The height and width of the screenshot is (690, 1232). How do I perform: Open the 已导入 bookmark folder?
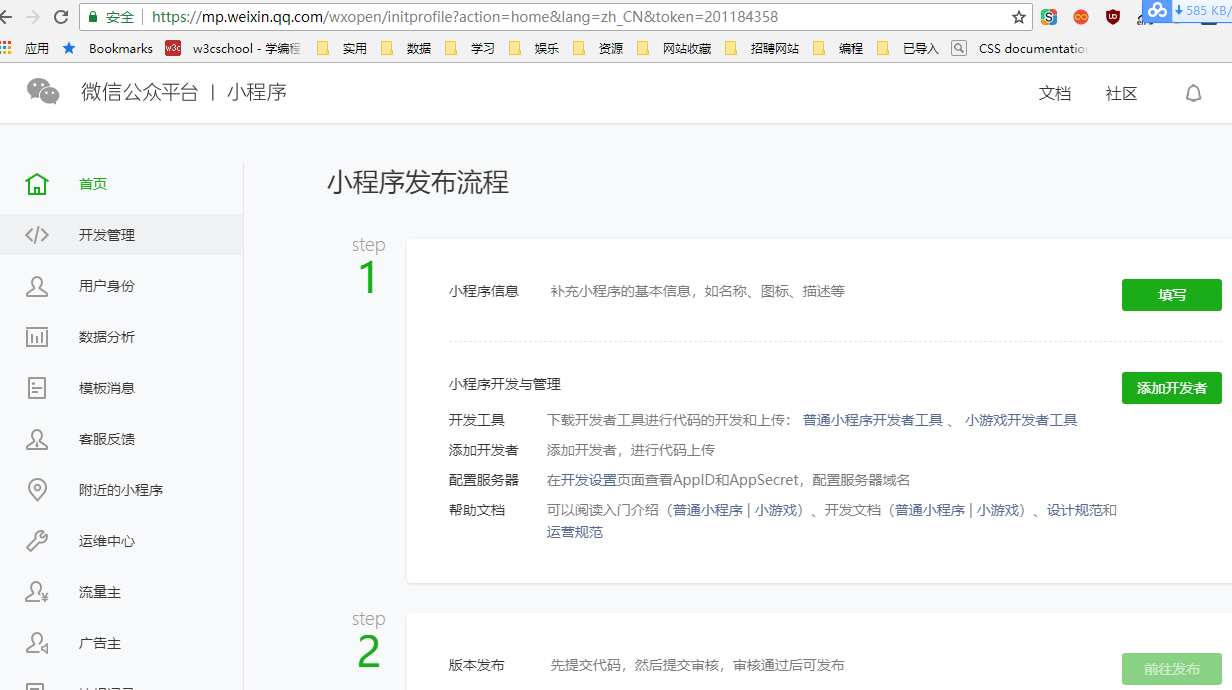(x=908, y=48)
